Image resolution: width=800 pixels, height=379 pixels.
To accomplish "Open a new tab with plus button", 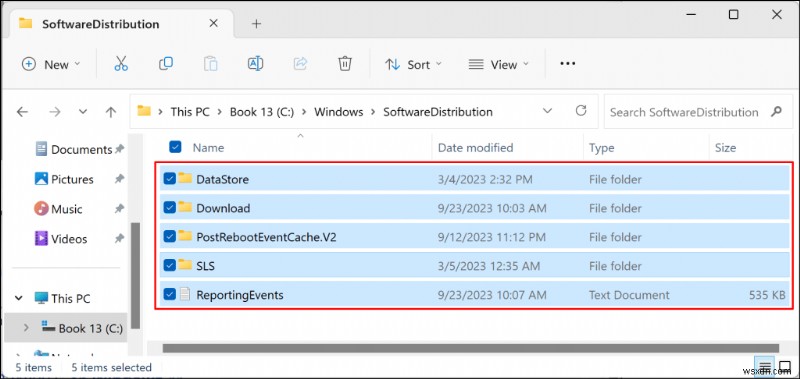I will [256, 23].
